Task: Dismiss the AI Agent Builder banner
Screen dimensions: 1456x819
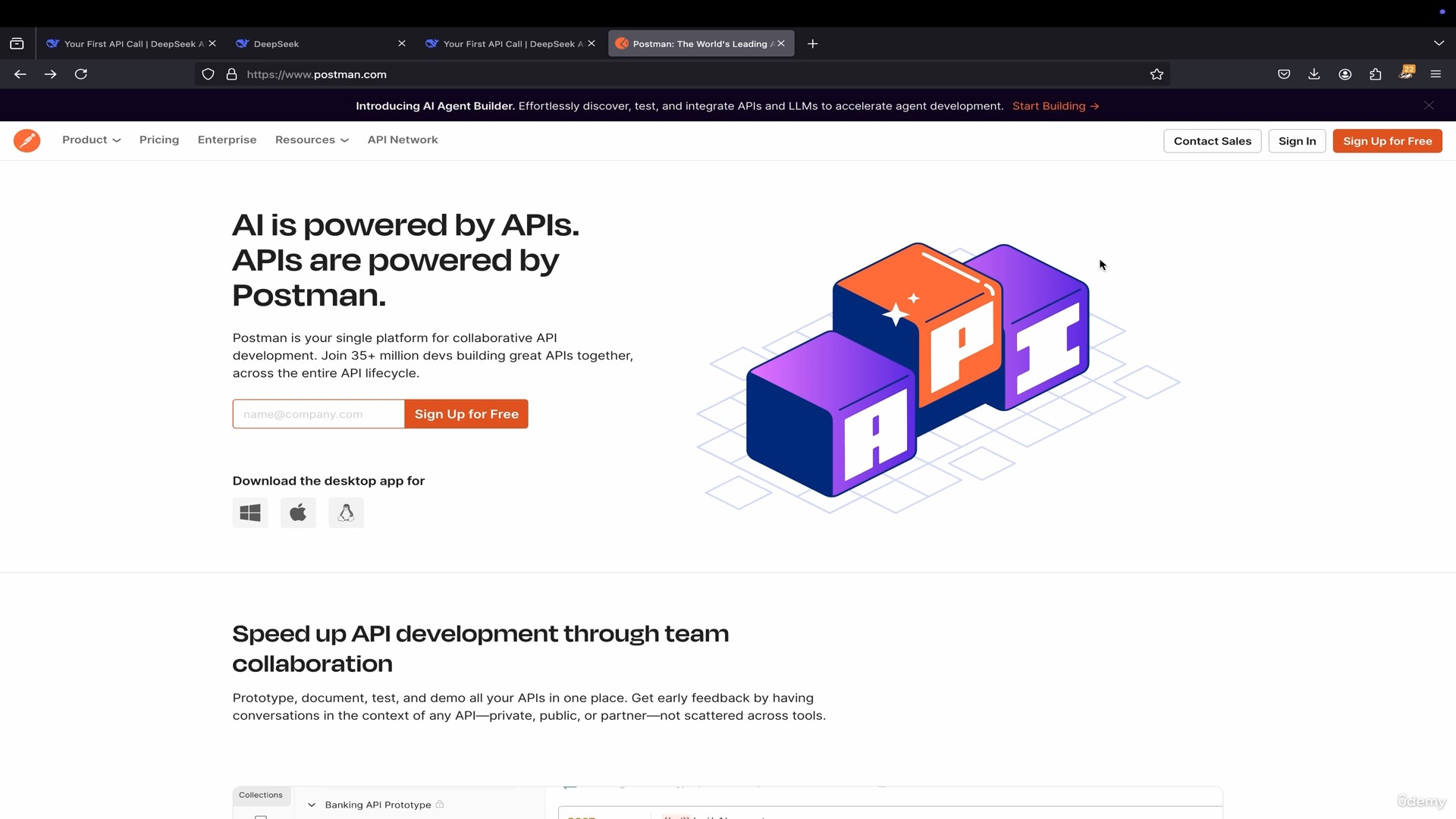Action: pos(1429,105)
